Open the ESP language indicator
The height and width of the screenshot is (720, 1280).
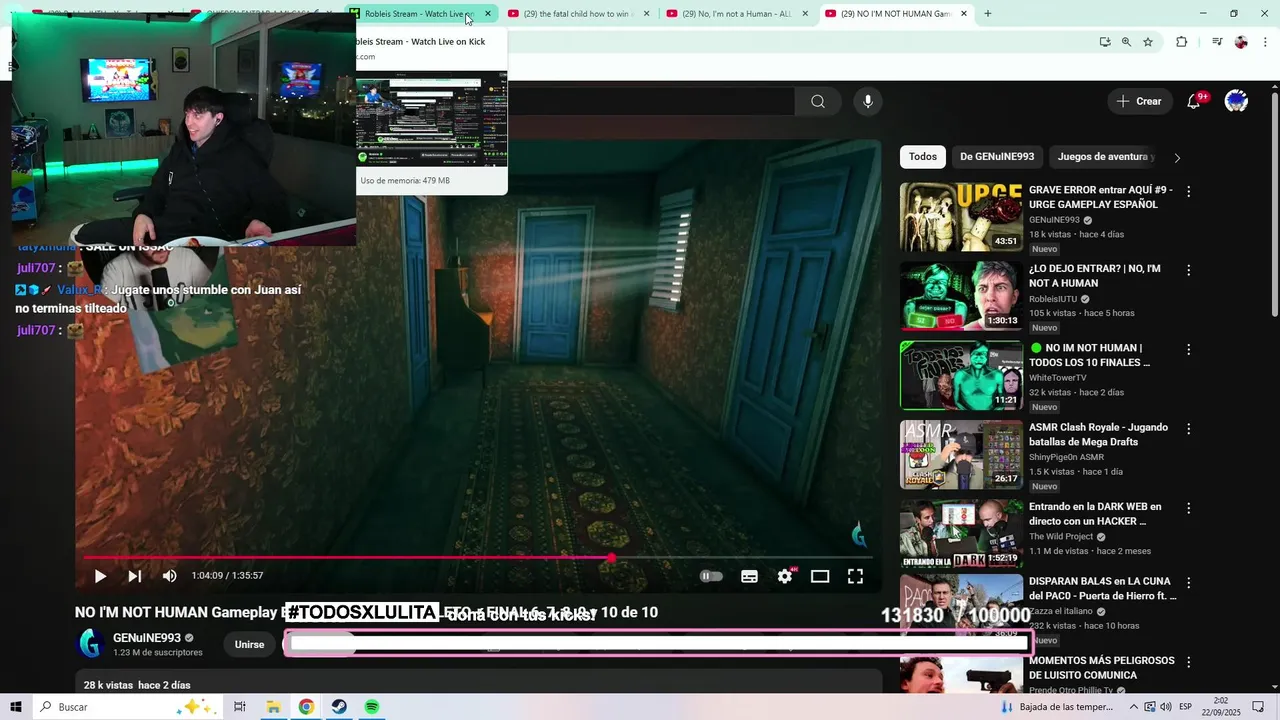(x=1185, y=707)
